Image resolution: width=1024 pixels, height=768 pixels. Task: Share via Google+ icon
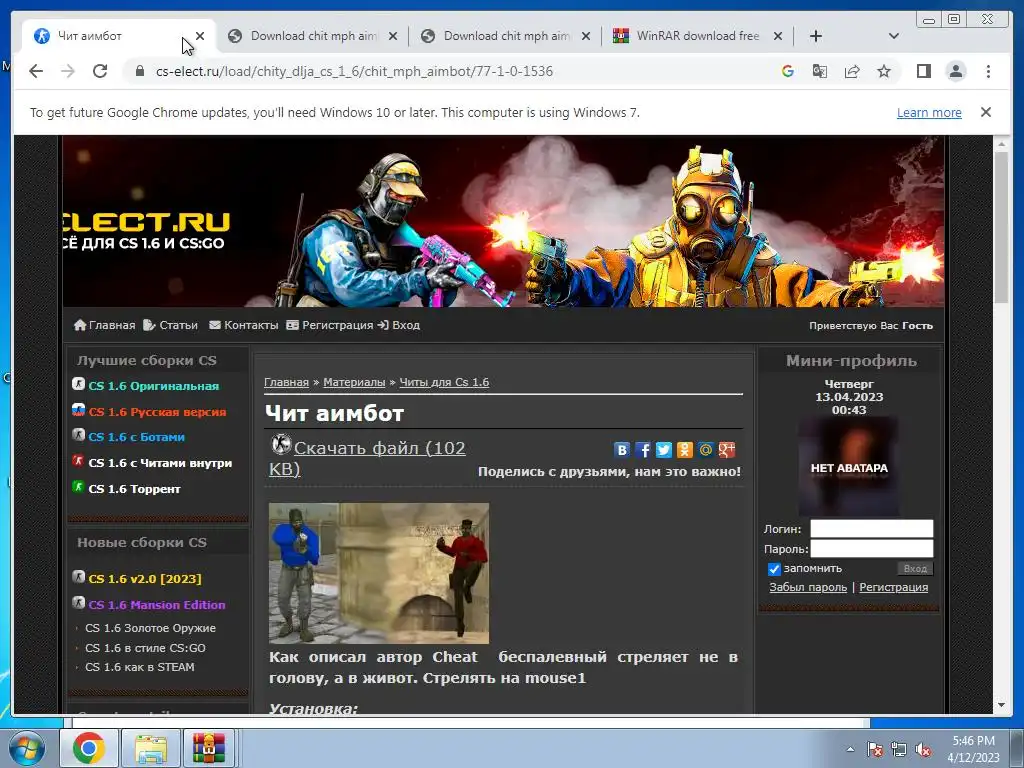click(x=726, y=449)
